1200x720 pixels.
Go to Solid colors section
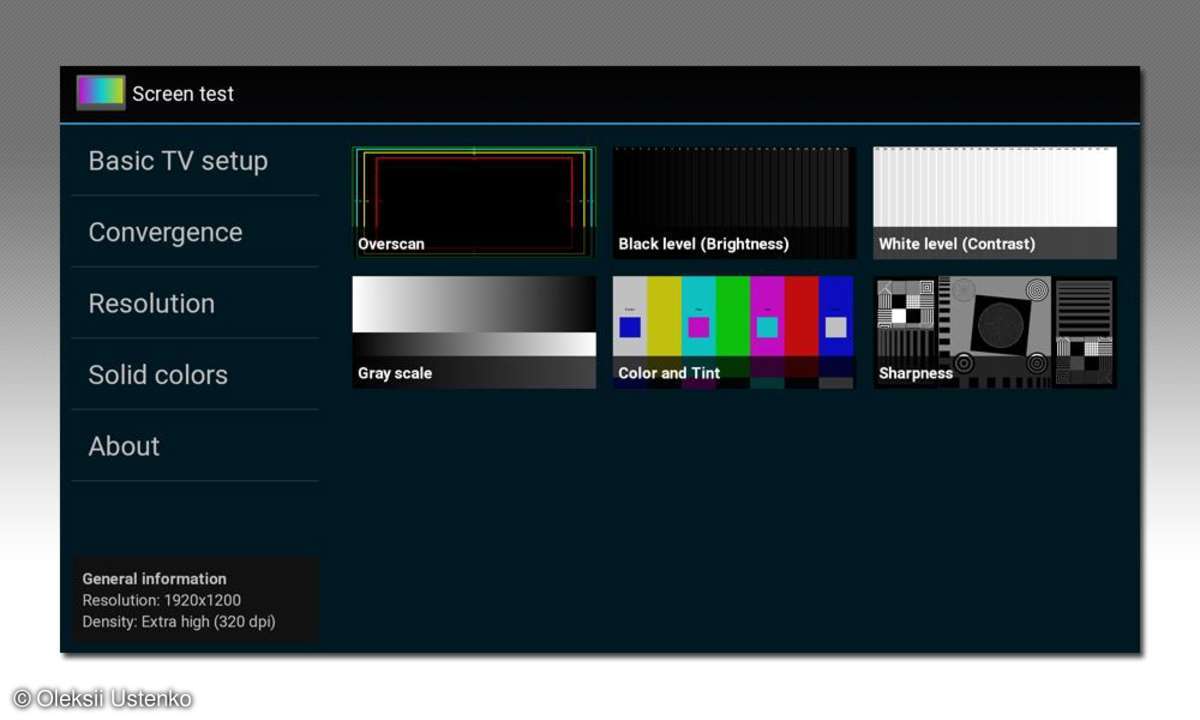[x=195, y=374]
